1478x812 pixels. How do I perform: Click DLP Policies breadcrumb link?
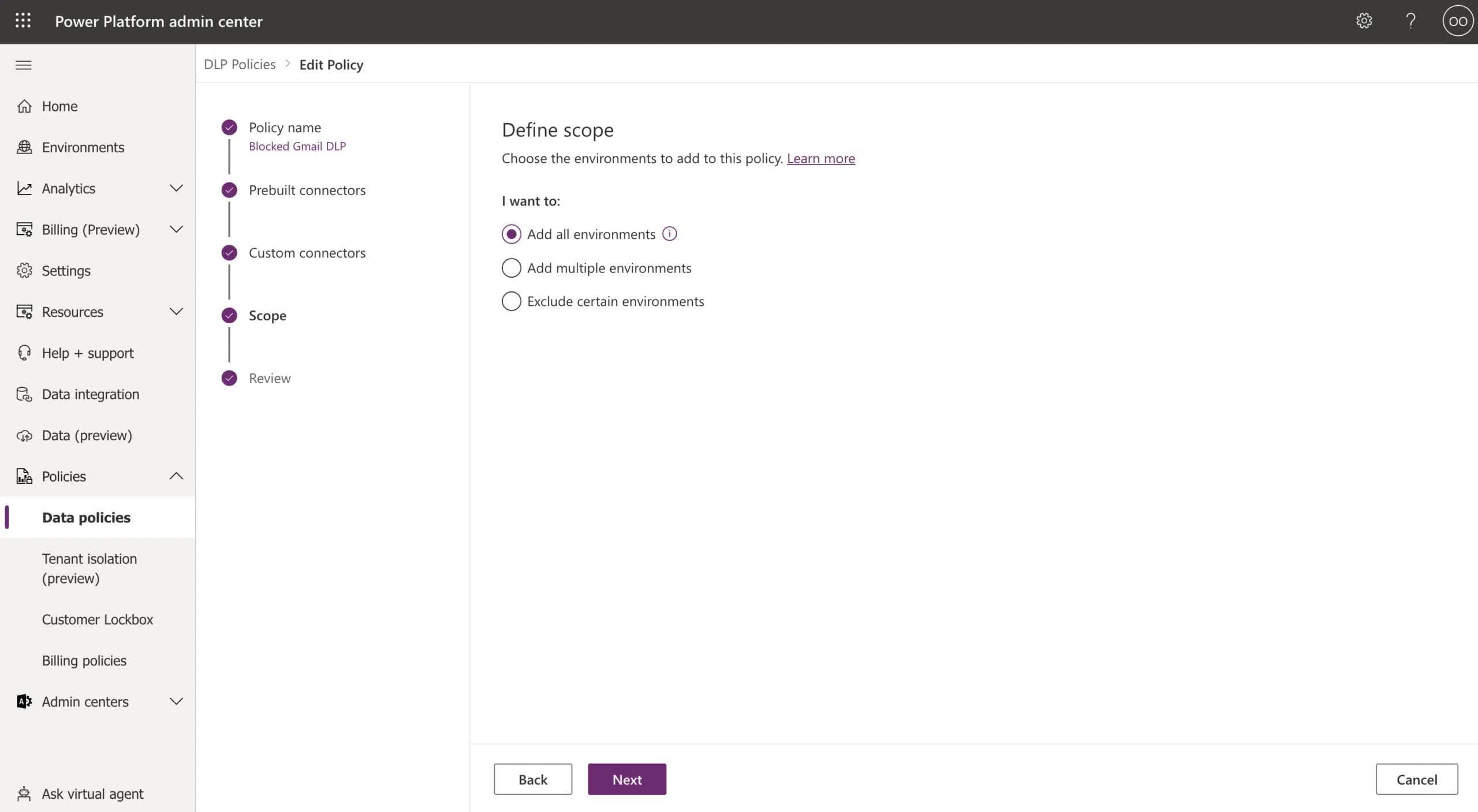(x=240, y=64)
